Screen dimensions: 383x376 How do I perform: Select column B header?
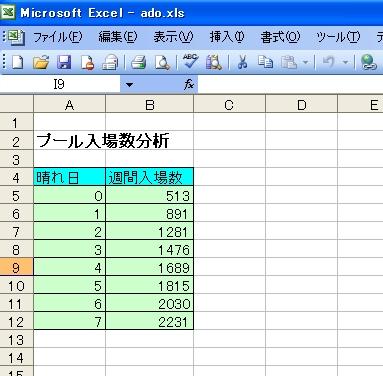(x=150, y=105)
